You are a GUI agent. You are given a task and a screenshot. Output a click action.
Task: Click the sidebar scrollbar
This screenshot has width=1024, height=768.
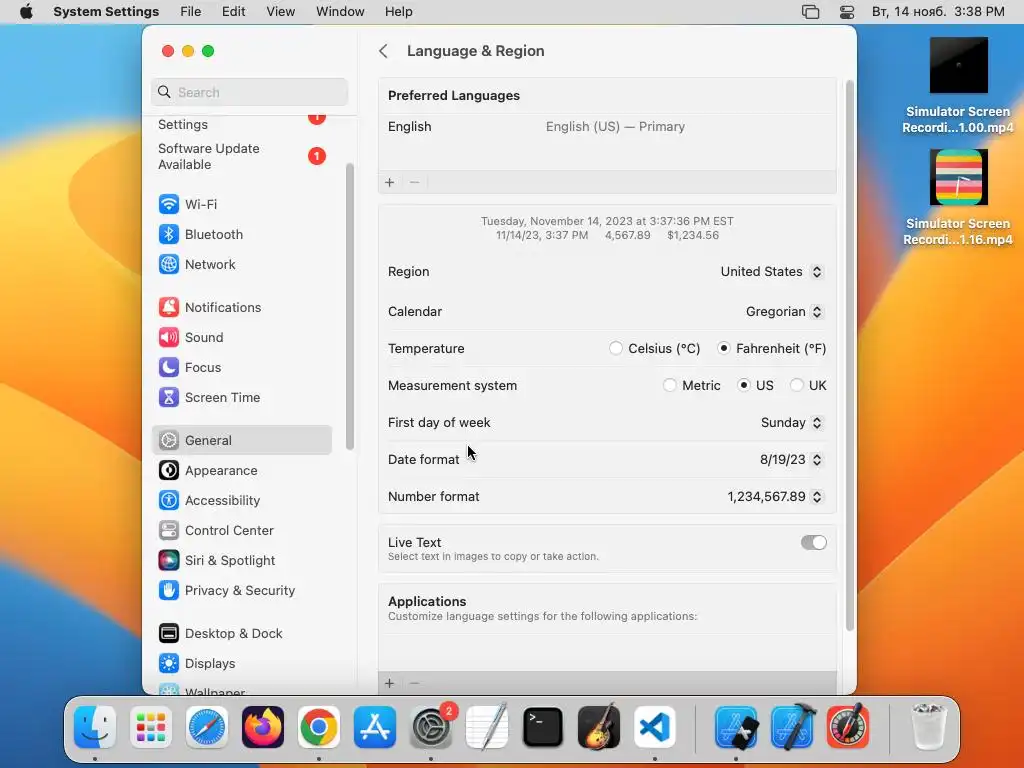350,307
